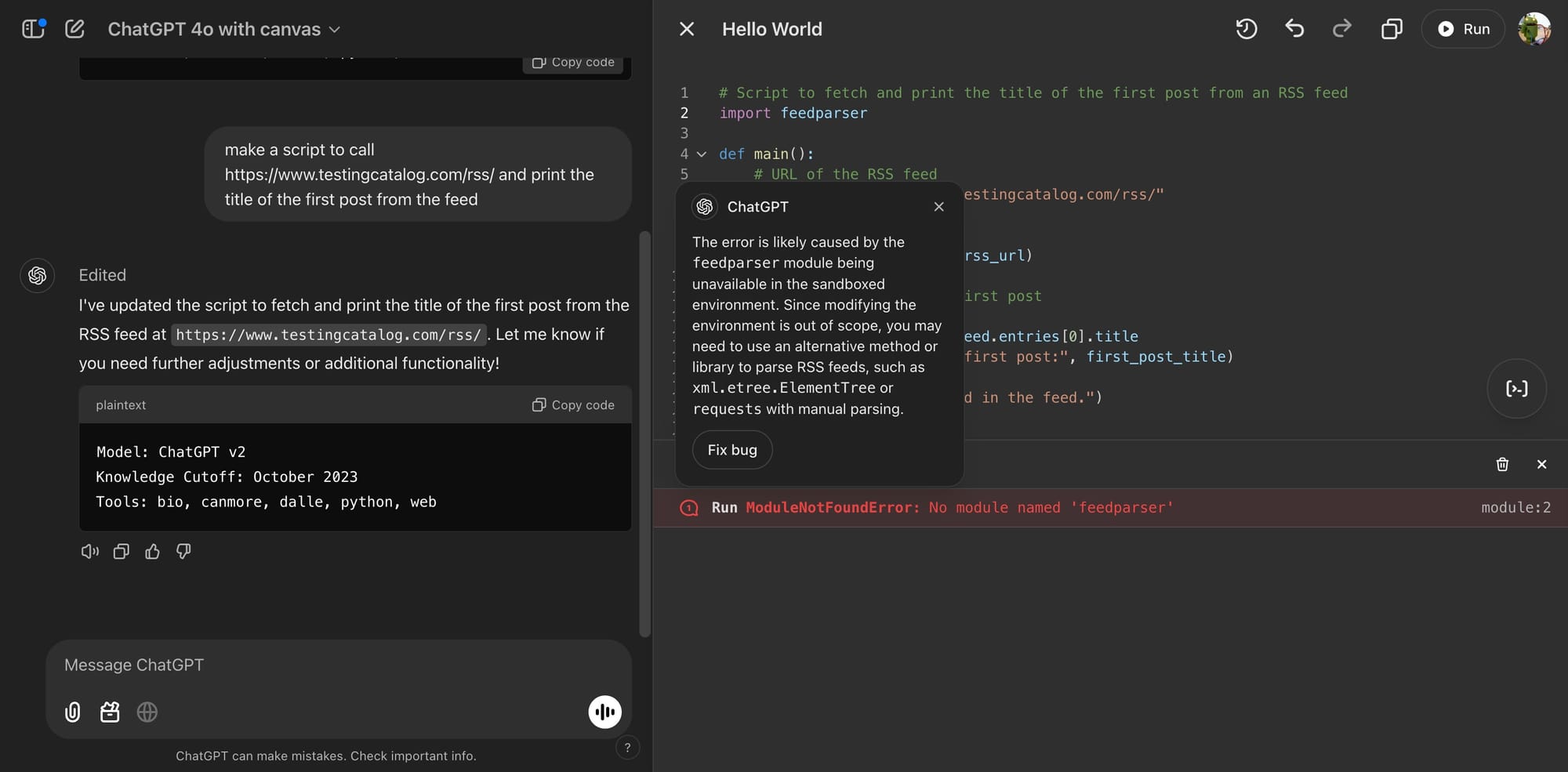Redo the canvas edit
The height and width of the screenshot is (772, 1568).
1342,29
